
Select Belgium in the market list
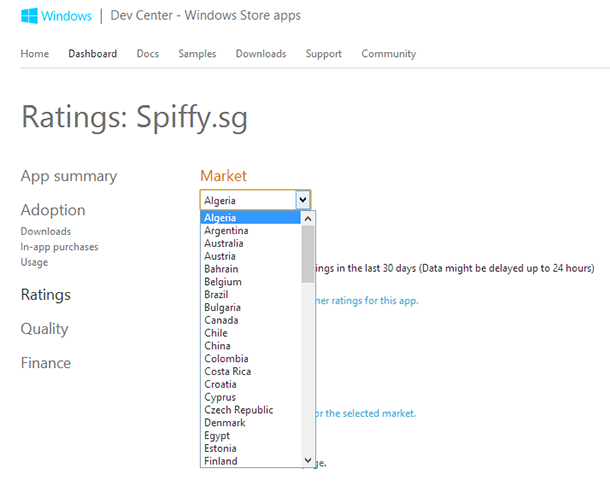[x=251, y=282]
